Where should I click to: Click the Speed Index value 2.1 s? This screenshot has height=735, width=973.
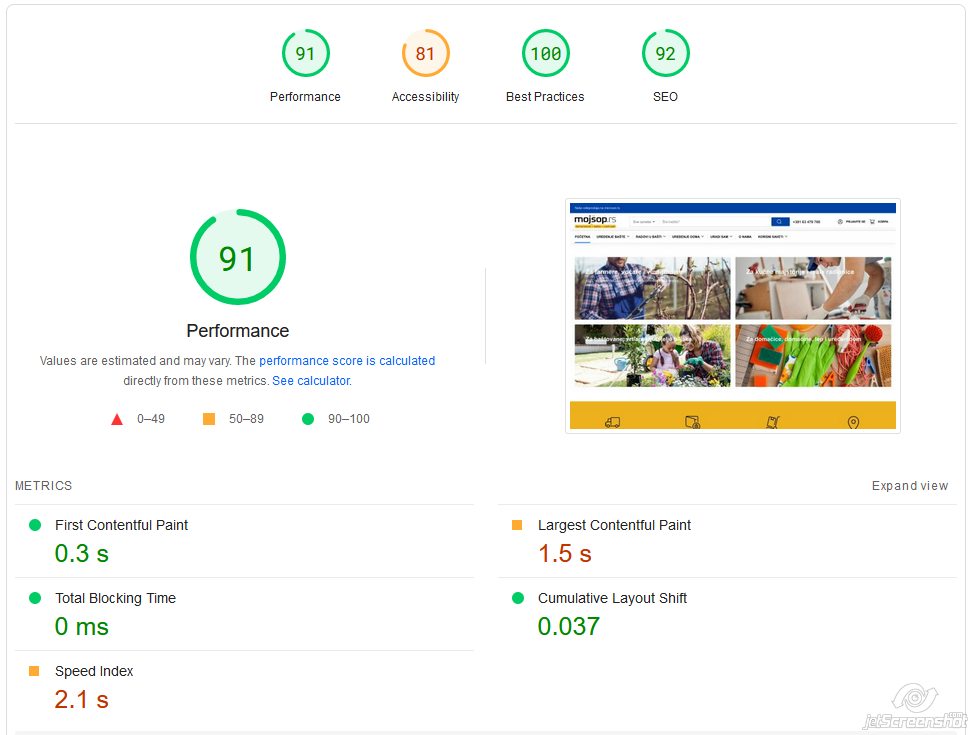pyautogui.click(x=82, y=700)
